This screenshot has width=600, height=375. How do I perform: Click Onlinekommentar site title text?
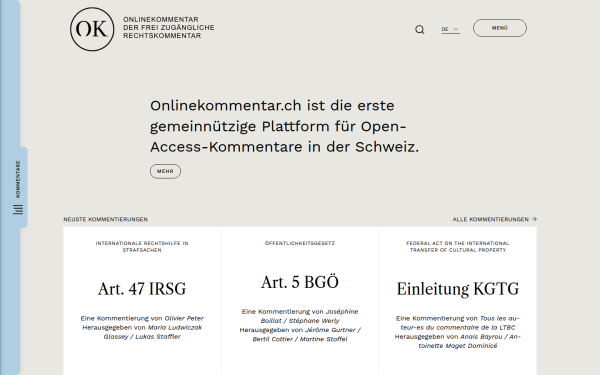pyautogui.click(x=169, y=28)
